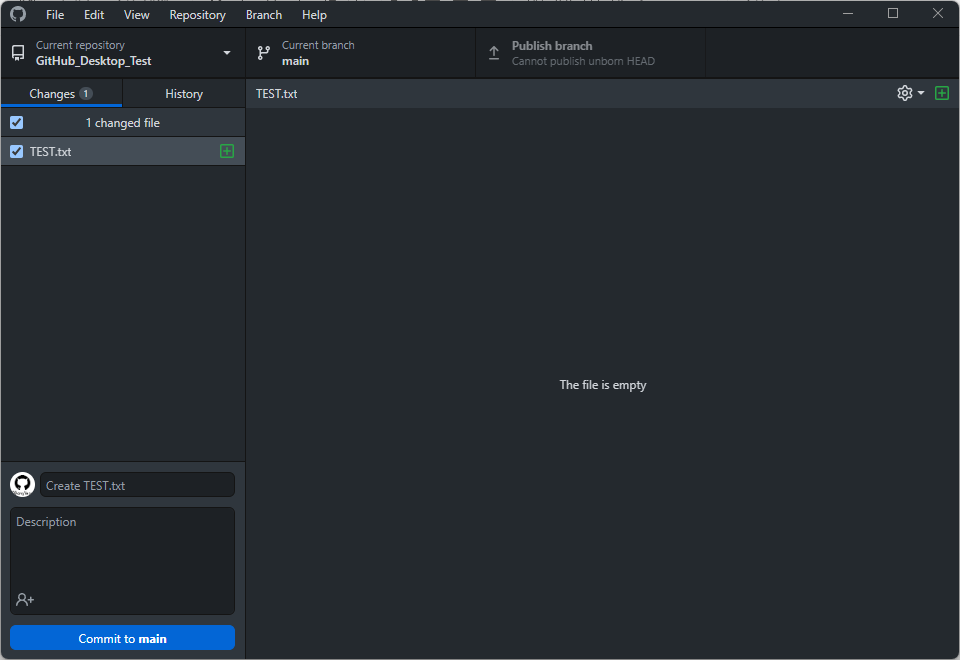Click the commit summary field Create TEST.txt
This screenshot has height=660, width=960.
click(137, 485)
